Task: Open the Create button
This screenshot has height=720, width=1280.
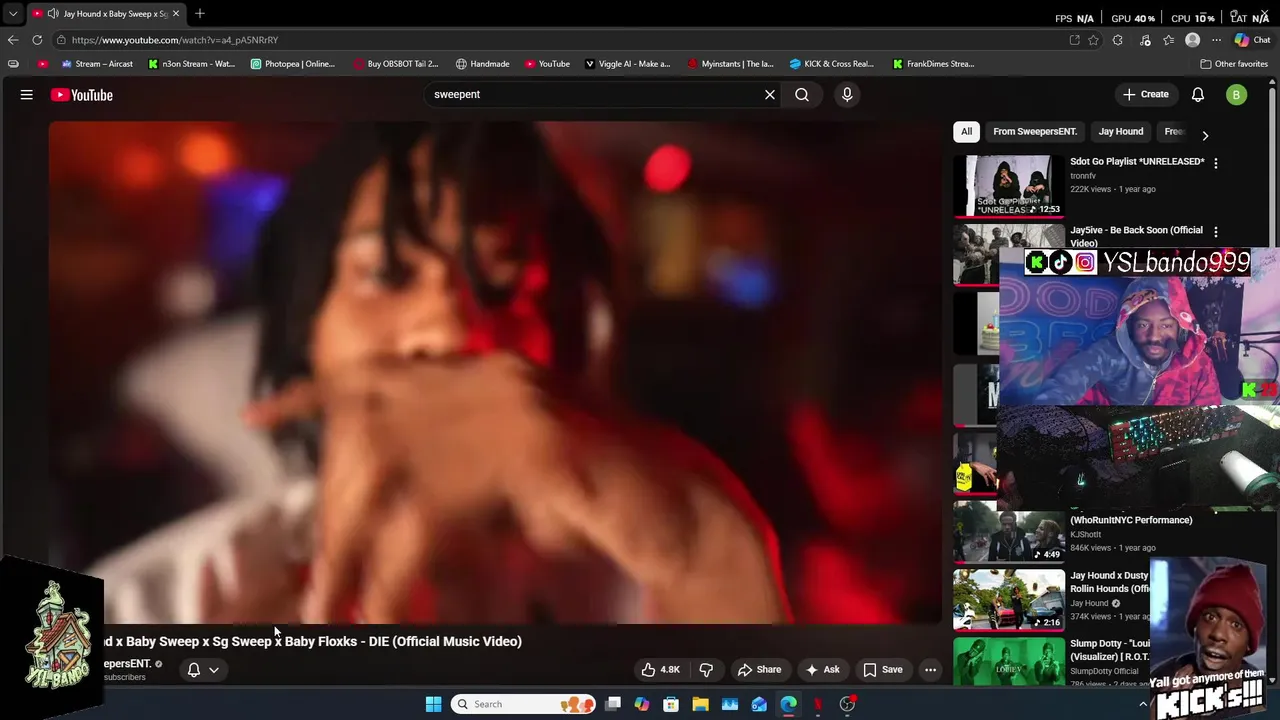Action: [1146, 94]
